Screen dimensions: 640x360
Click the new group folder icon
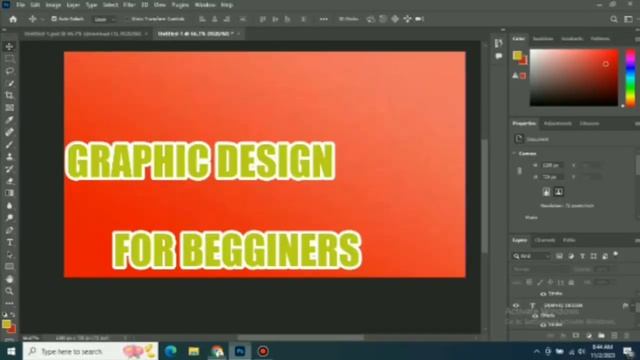tap(601, 336)
